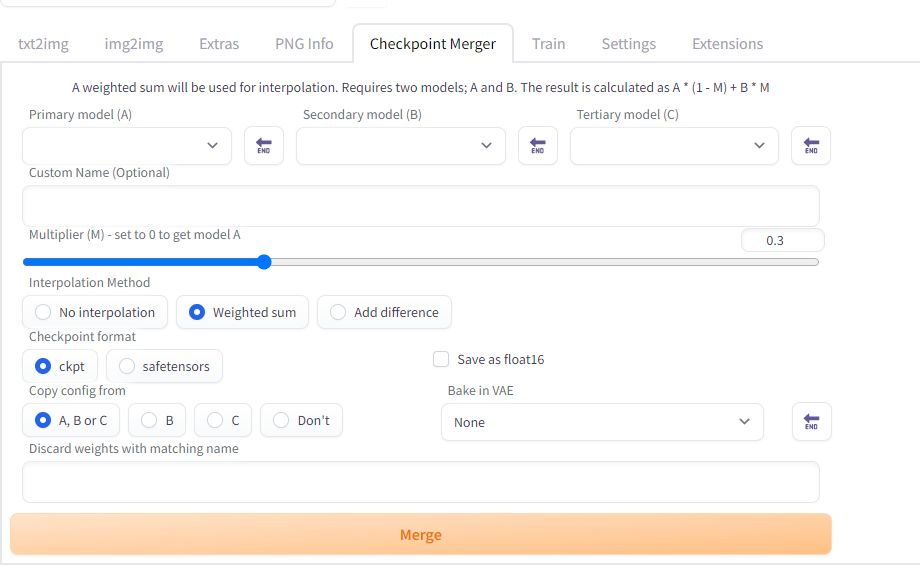The image size is (920, 582).
Task: Switch to the txt2img tab
Action: (x=43, y=44)
